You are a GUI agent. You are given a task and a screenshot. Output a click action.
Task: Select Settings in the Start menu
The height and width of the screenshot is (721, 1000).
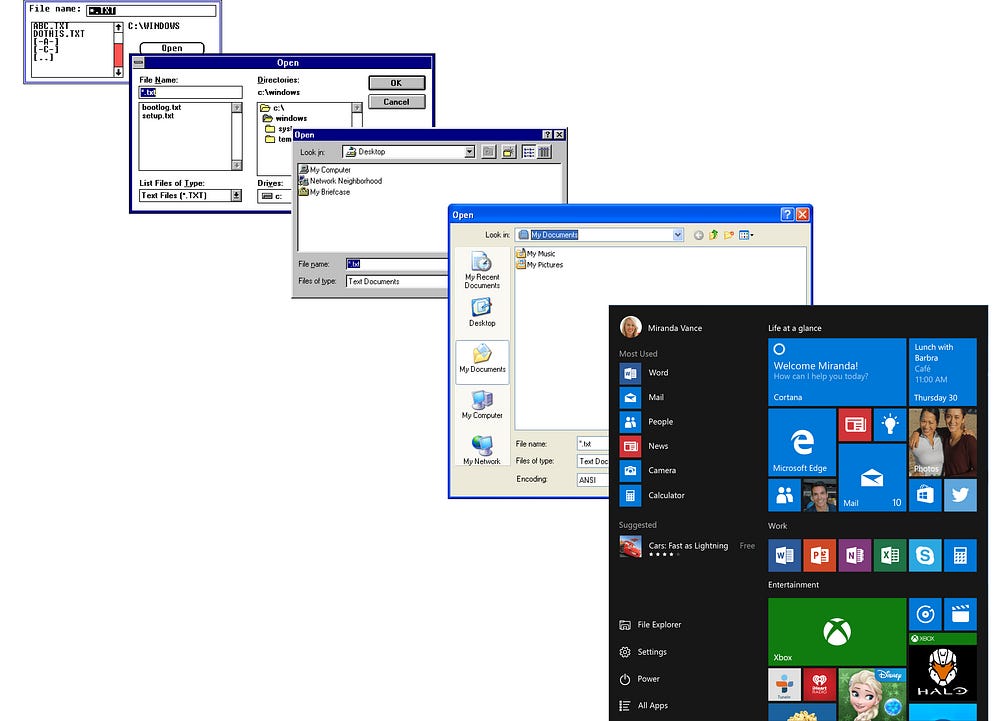pyautogui.click(x=651, y=652)
